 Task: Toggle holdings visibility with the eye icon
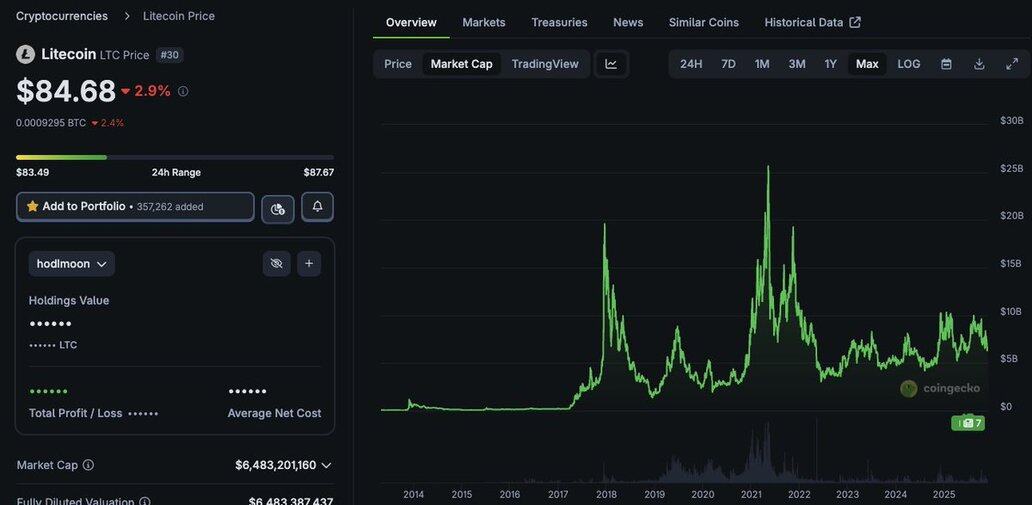point(277,264)
